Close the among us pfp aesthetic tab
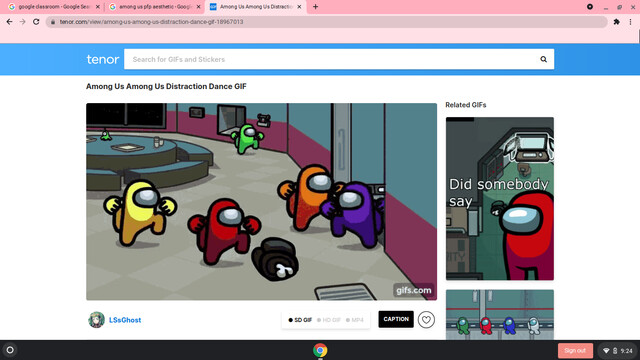640x360 pixels. 198,7
